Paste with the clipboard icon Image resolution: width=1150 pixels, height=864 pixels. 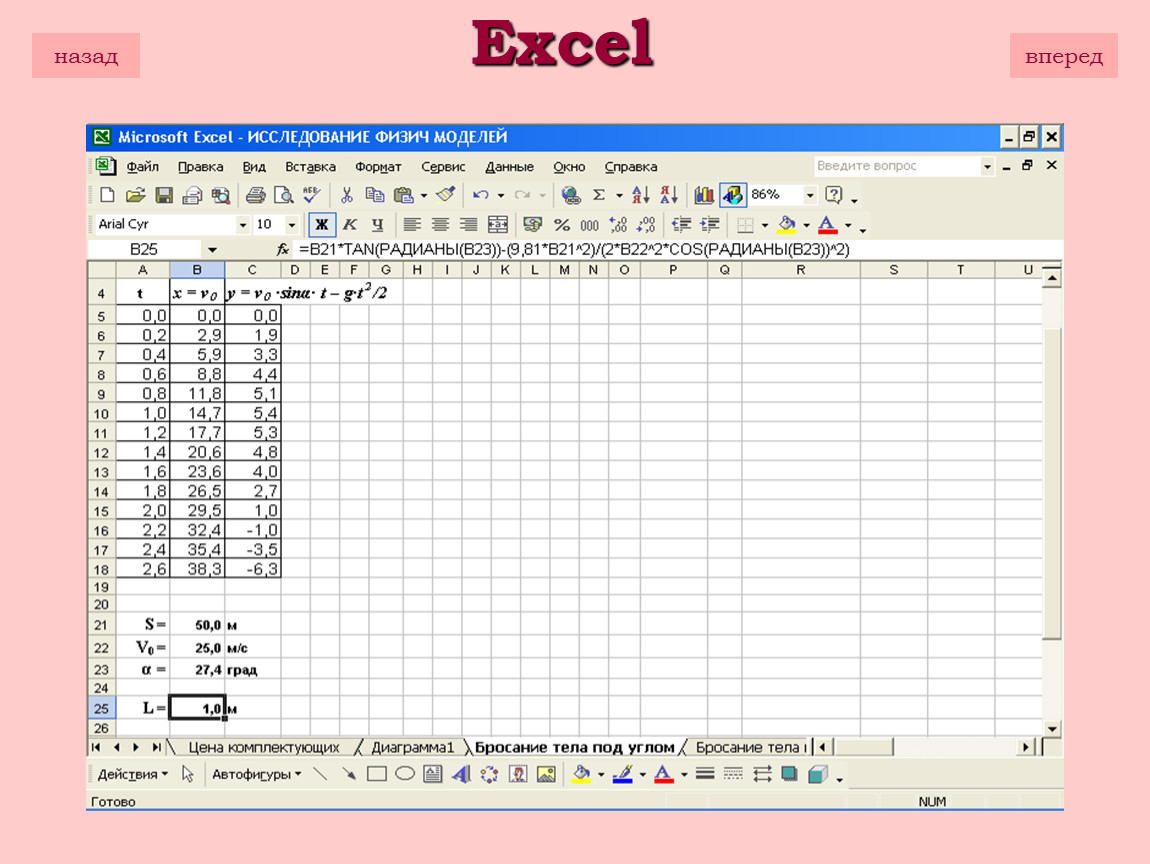(403, 195)
